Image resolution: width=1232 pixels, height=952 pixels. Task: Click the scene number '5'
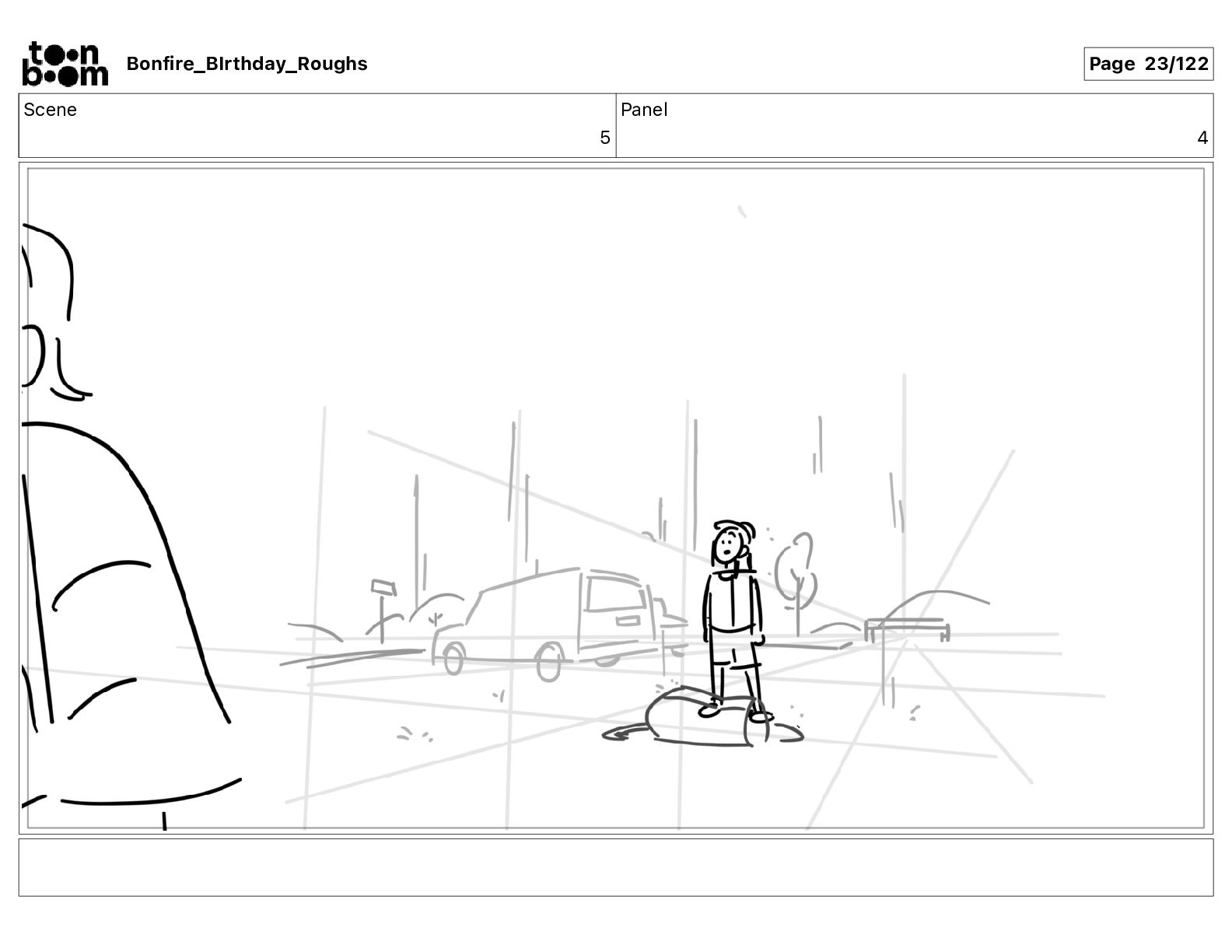tap(604, 138)
